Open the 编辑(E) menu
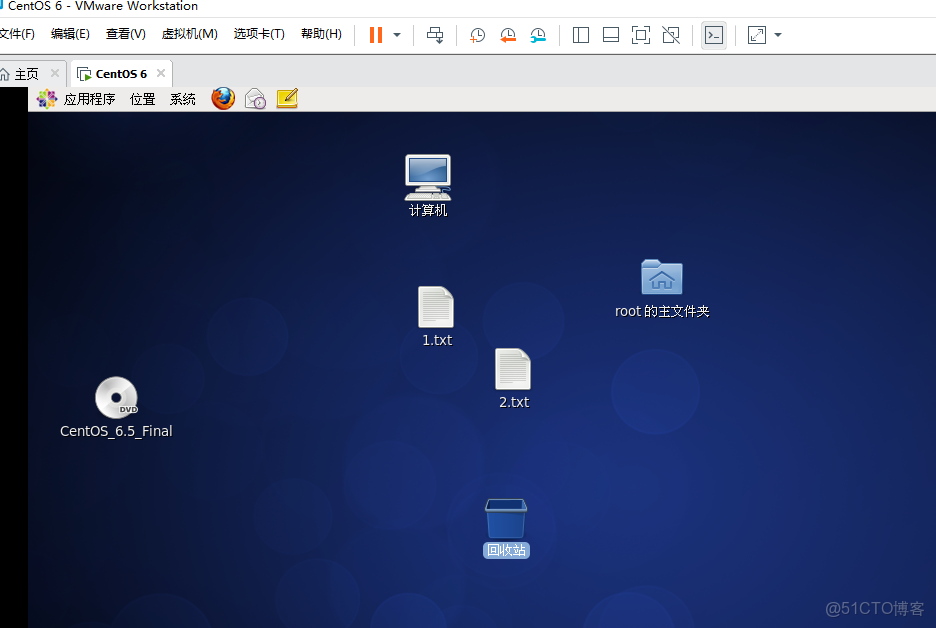 point(70,34)
